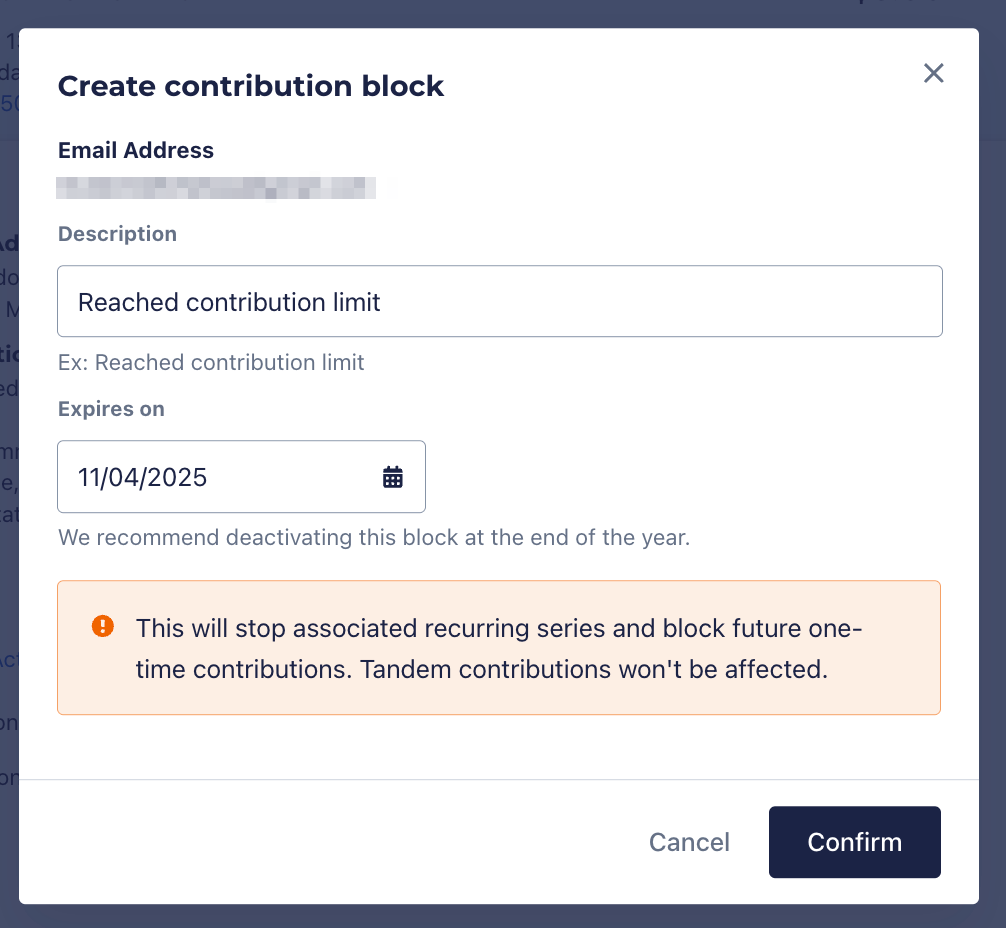Click the "Tandem contributions won't be affected" sentence
Viewport: 1006px width, 928px height.
pos(594,669)
